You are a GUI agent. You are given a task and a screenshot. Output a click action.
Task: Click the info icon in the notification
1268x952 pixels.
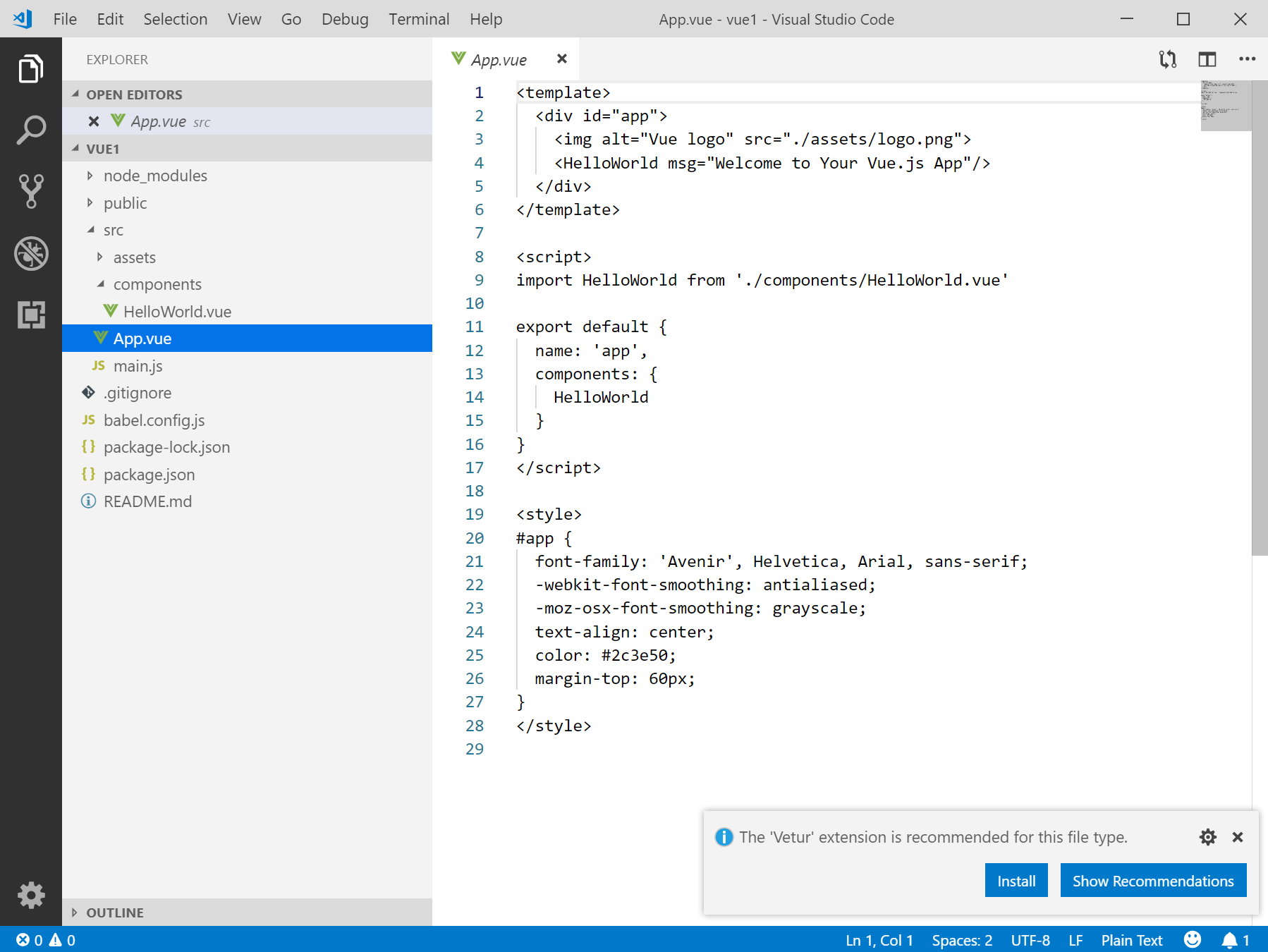point(724,837)
